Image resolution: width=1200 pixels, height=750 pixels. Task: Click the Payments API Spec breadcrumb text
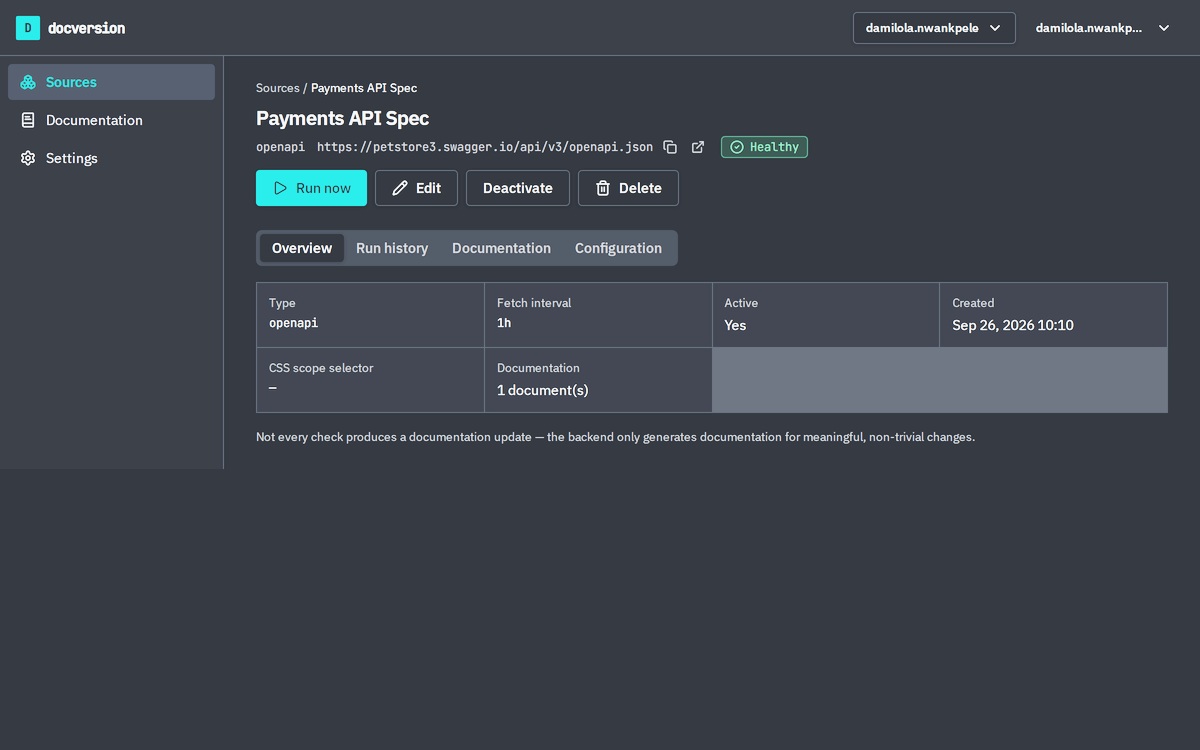pos(364,88)
